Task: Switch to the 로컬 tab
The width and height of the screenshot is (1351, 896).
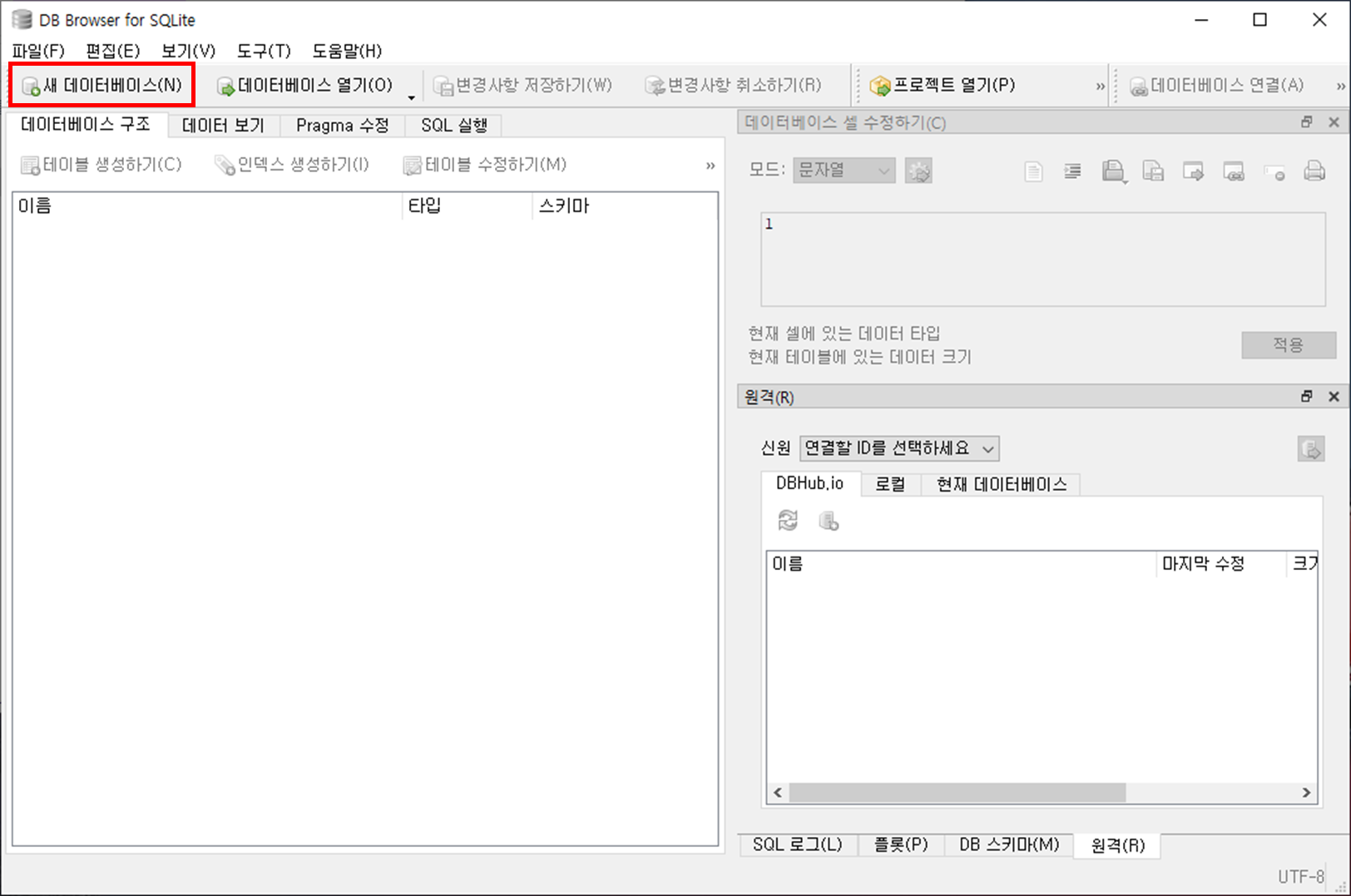Action: (890, 484)
